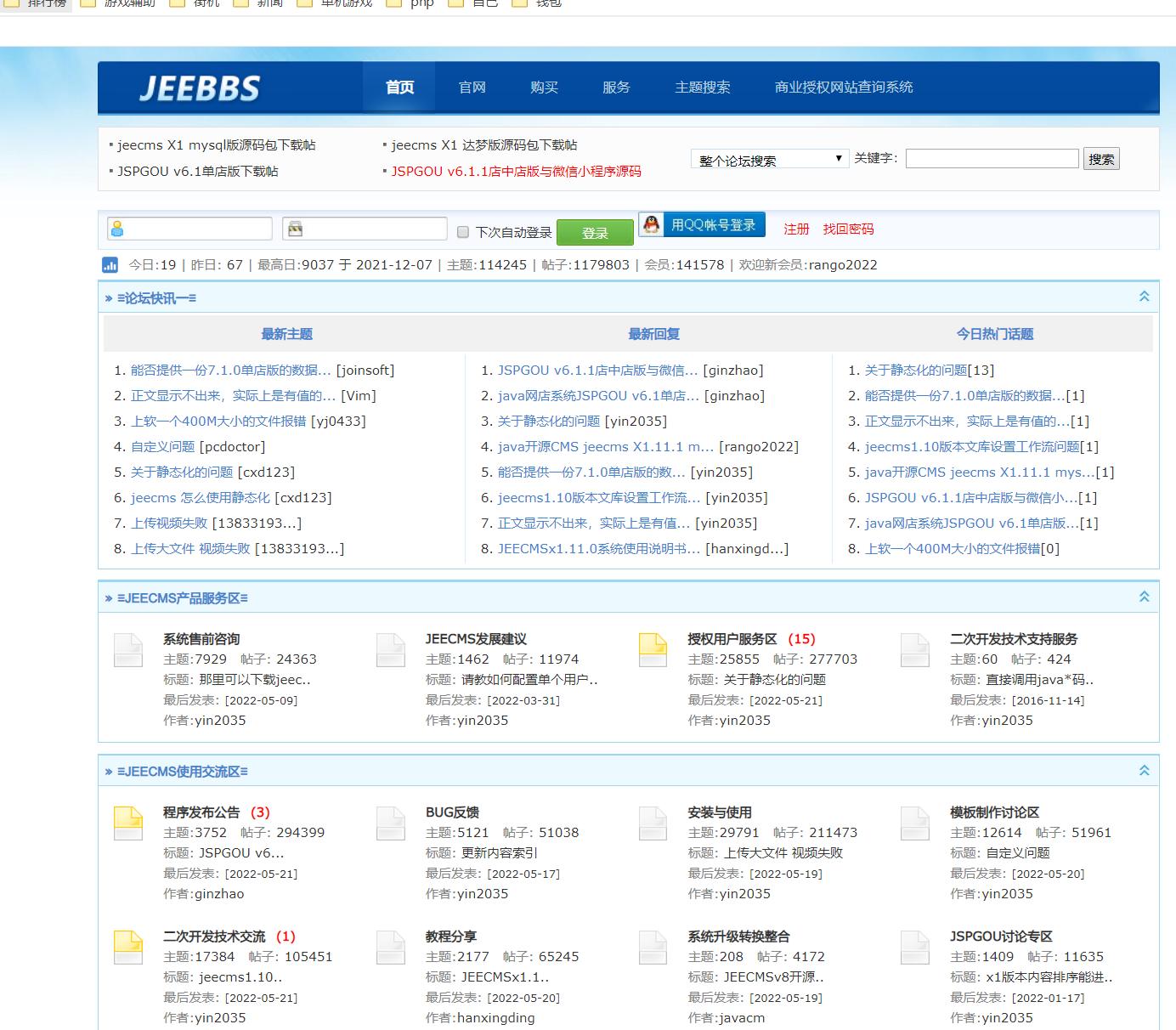Open 系统售前咨询 forum document icon
Image resolution: width=1176 pixels, height=1030 pixels.
(x=128, y=650)
